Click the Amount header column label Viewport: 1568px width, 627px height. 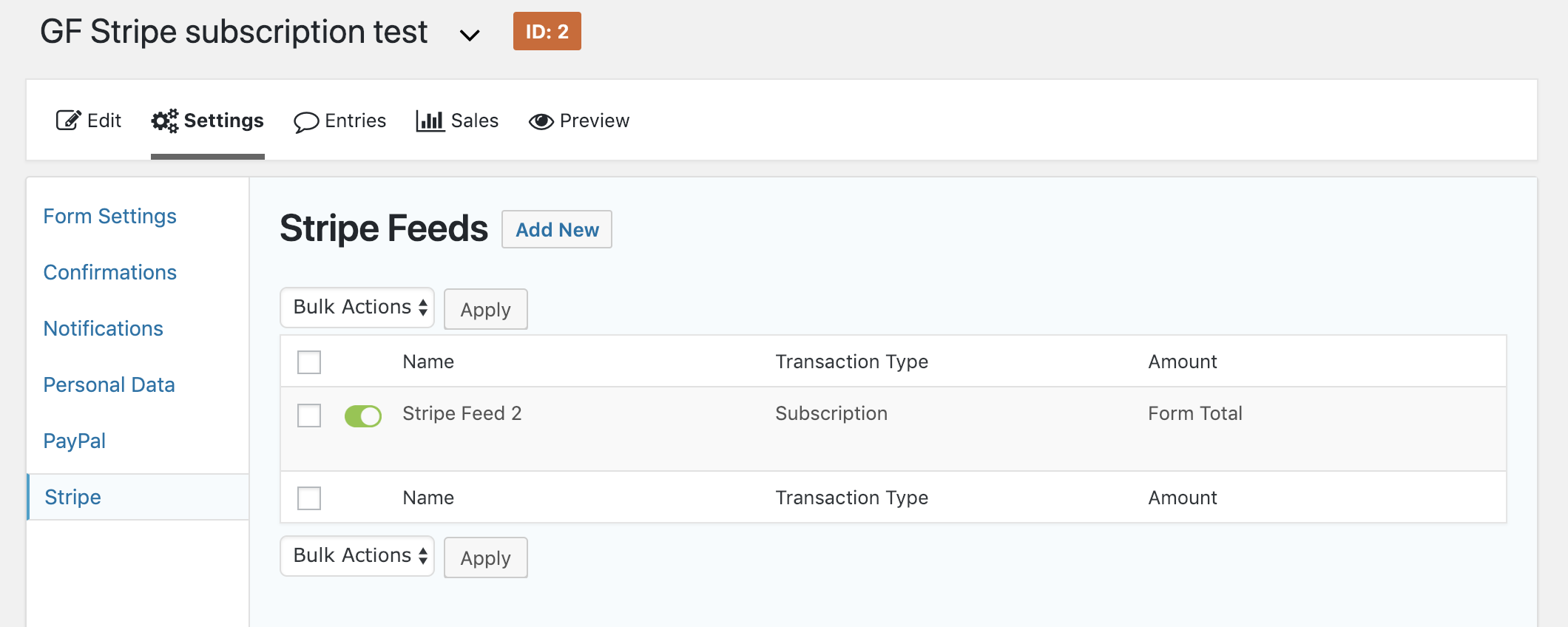click(x=1183, y=362)
